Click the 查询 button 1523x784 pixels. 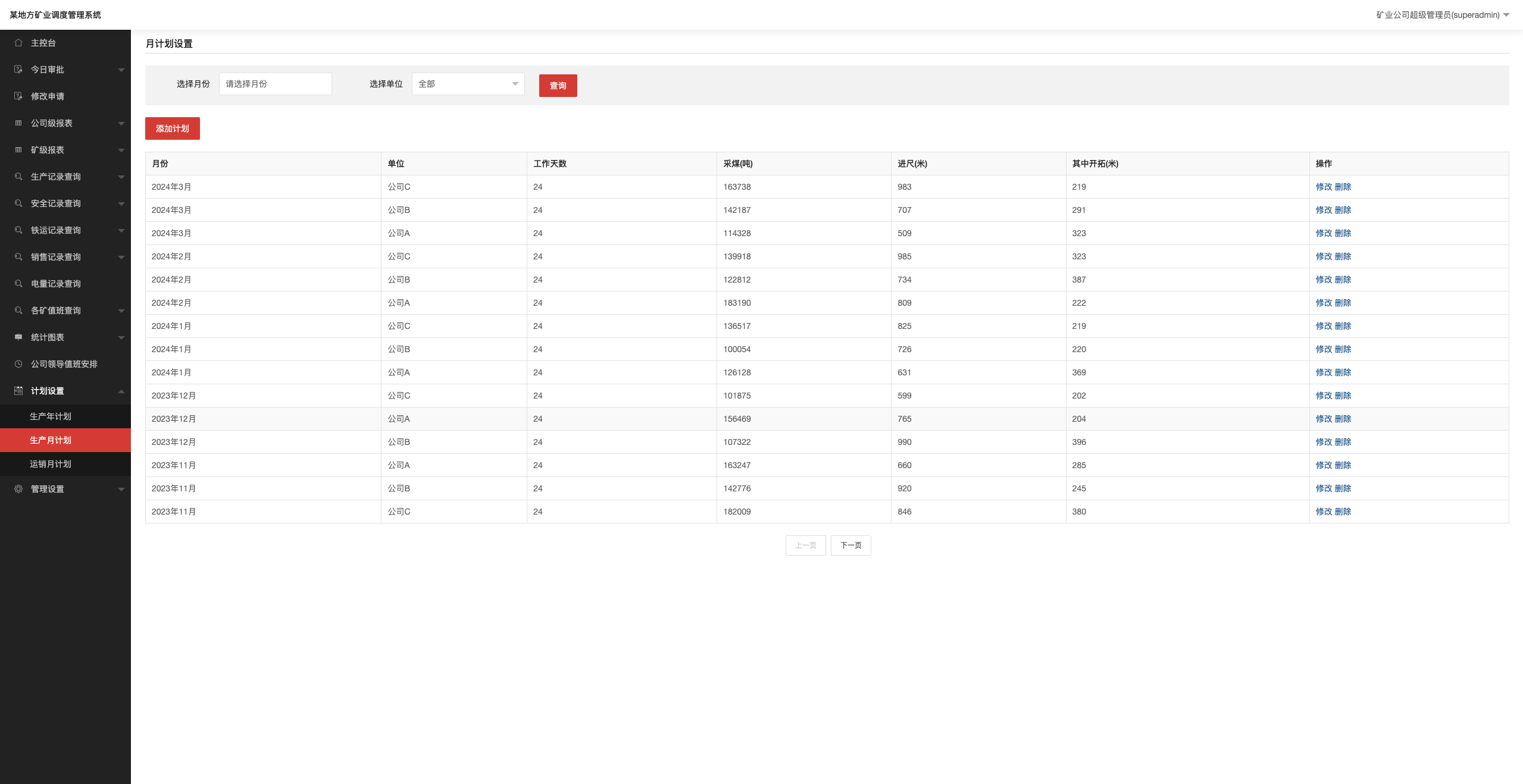pyautogui.click(x=558, y=86)
